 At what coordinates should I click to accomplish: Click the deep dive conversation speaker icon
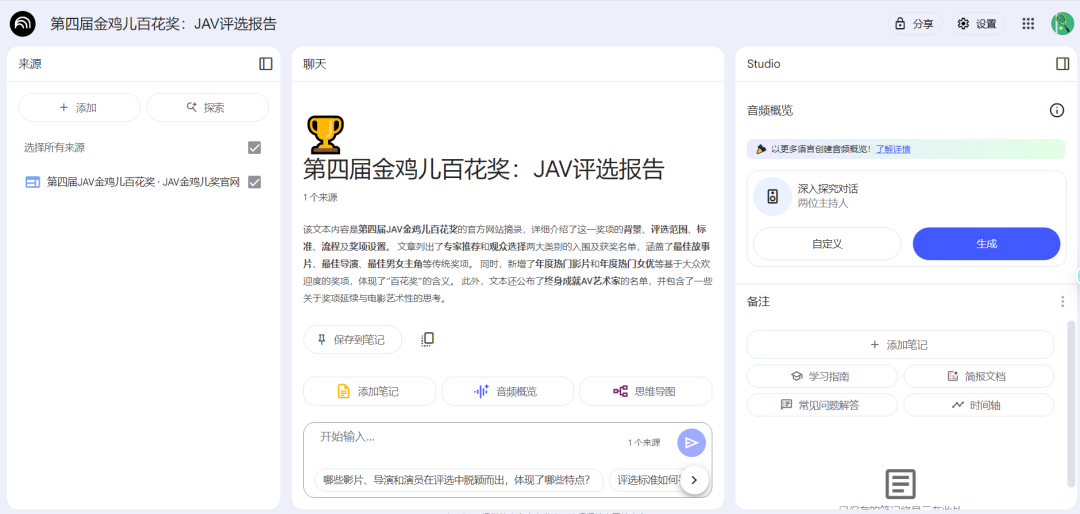772,196
